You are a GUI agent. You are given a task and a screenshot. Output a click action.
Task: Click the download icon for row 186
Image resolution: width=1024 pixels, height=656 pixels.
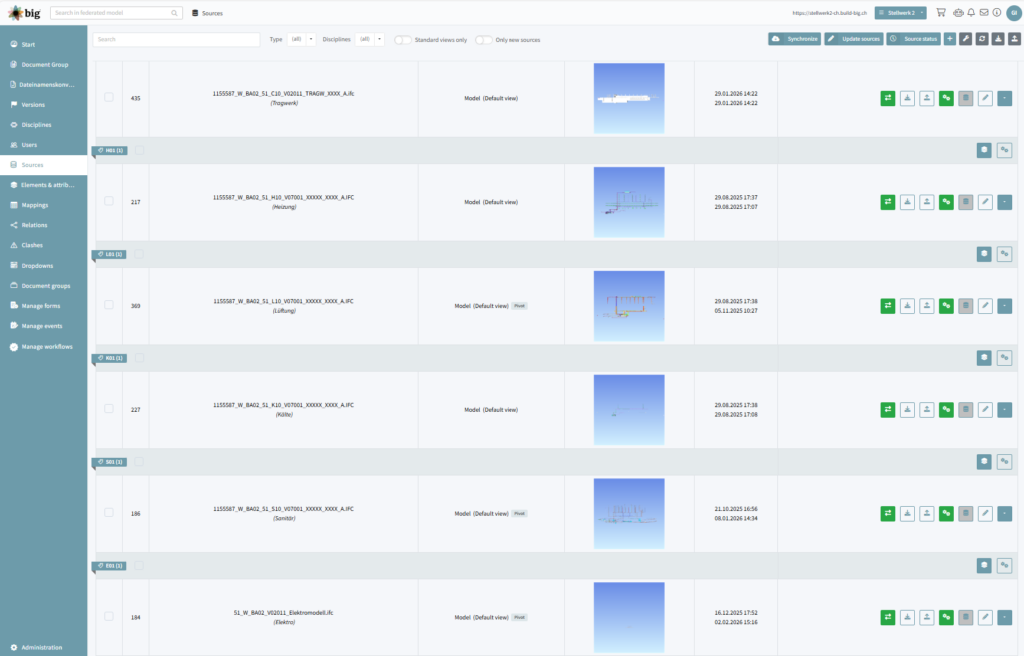[907, 513]
